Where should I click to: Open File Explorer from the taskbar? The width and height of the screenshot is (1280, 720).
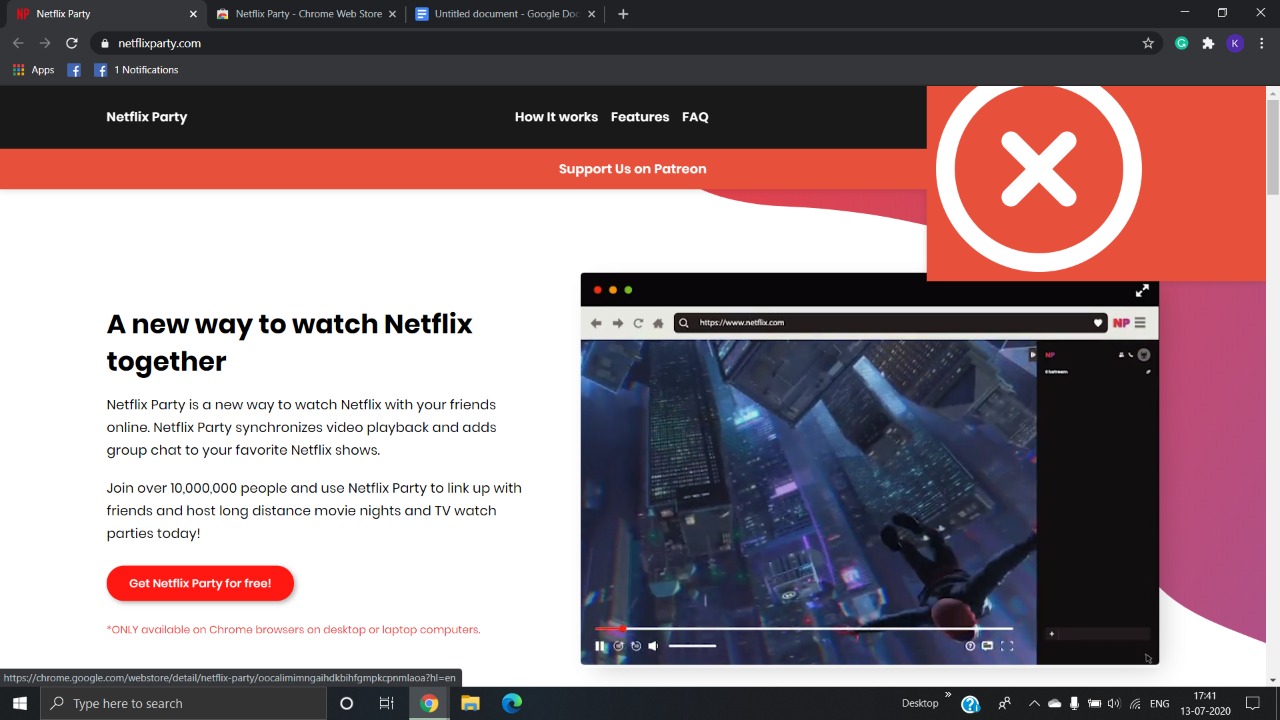point(470,703)
